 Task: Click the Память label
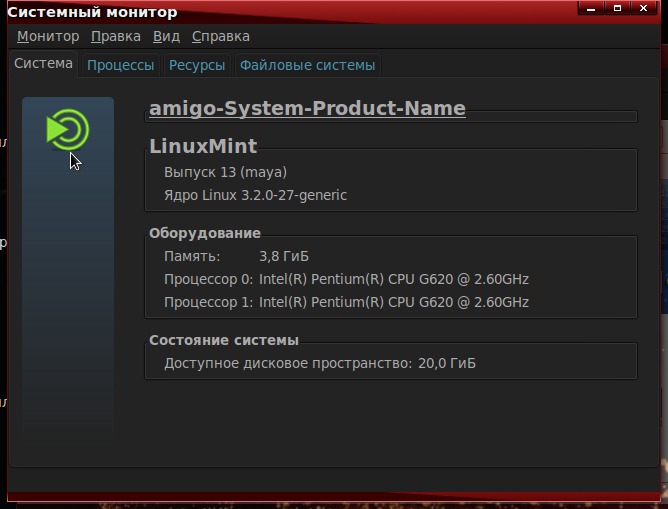point(192,256)
